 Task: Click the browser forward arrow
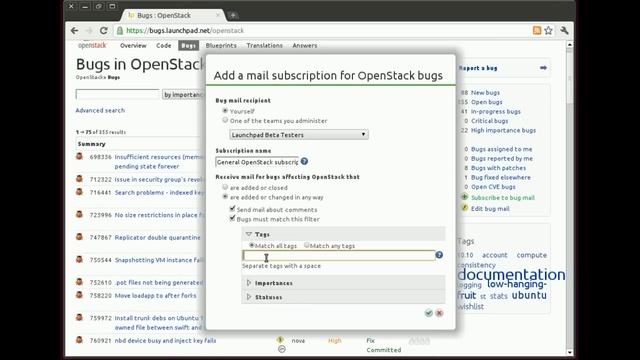pyautogui.click(x=89, y=31)
